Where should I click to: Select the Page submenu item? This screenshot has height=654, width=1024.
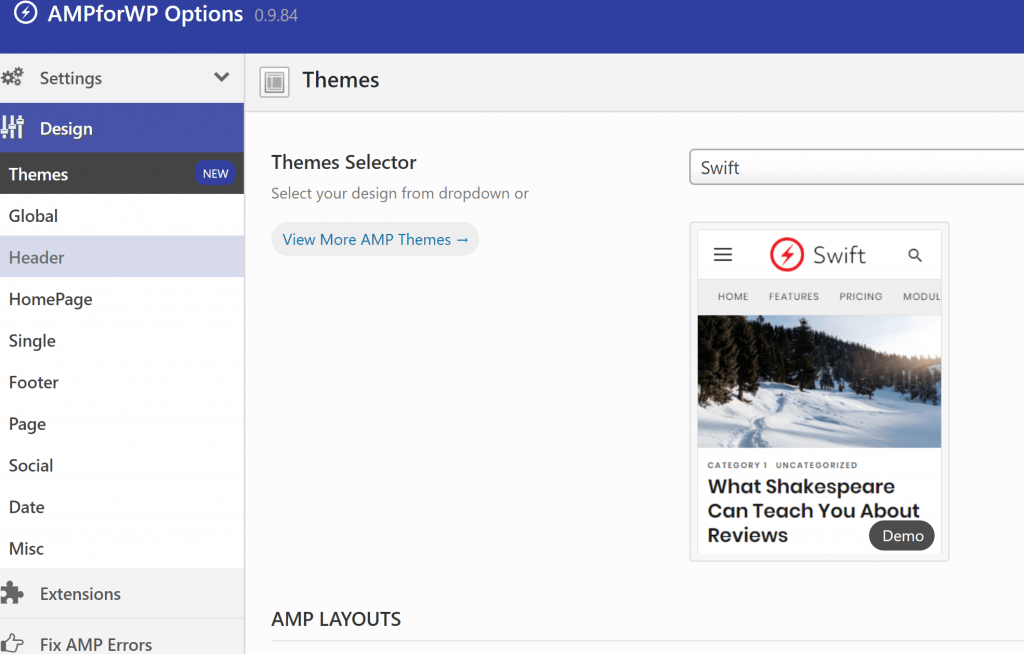[122, 423]
